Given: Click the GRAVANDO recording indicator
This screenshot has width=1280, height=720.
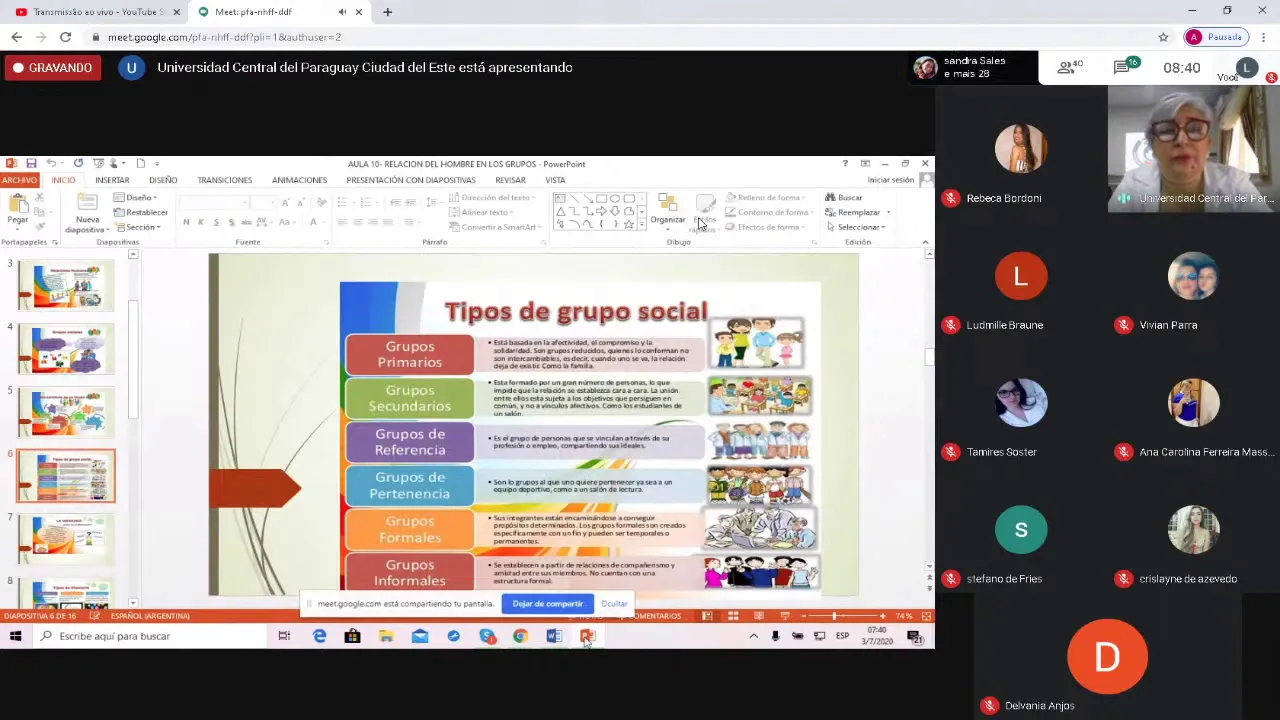Looking at the screenshot, I should [x=53, y=68].
